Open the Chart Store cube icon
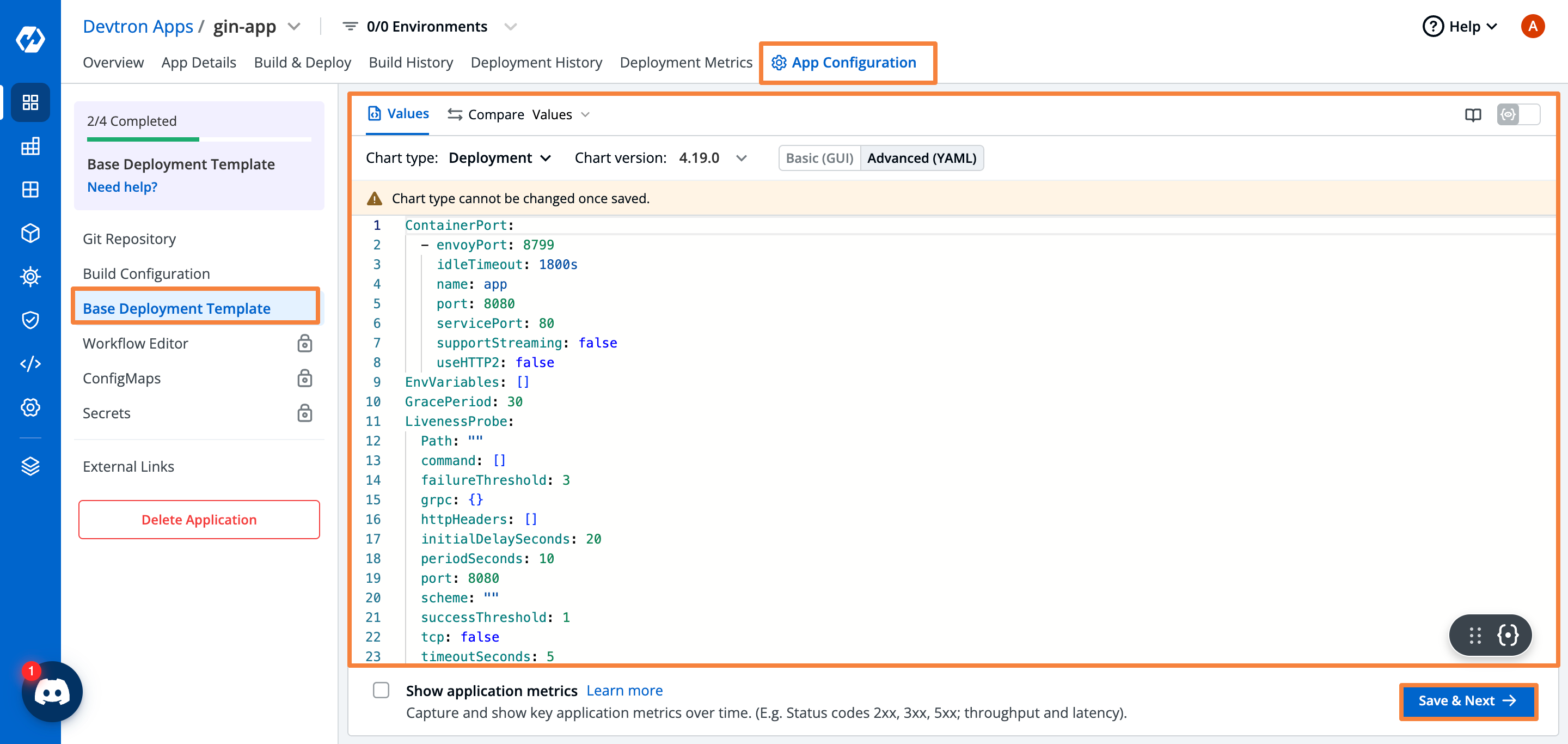The width and height of the screenshot is (1568, 744). pos(30,233)
